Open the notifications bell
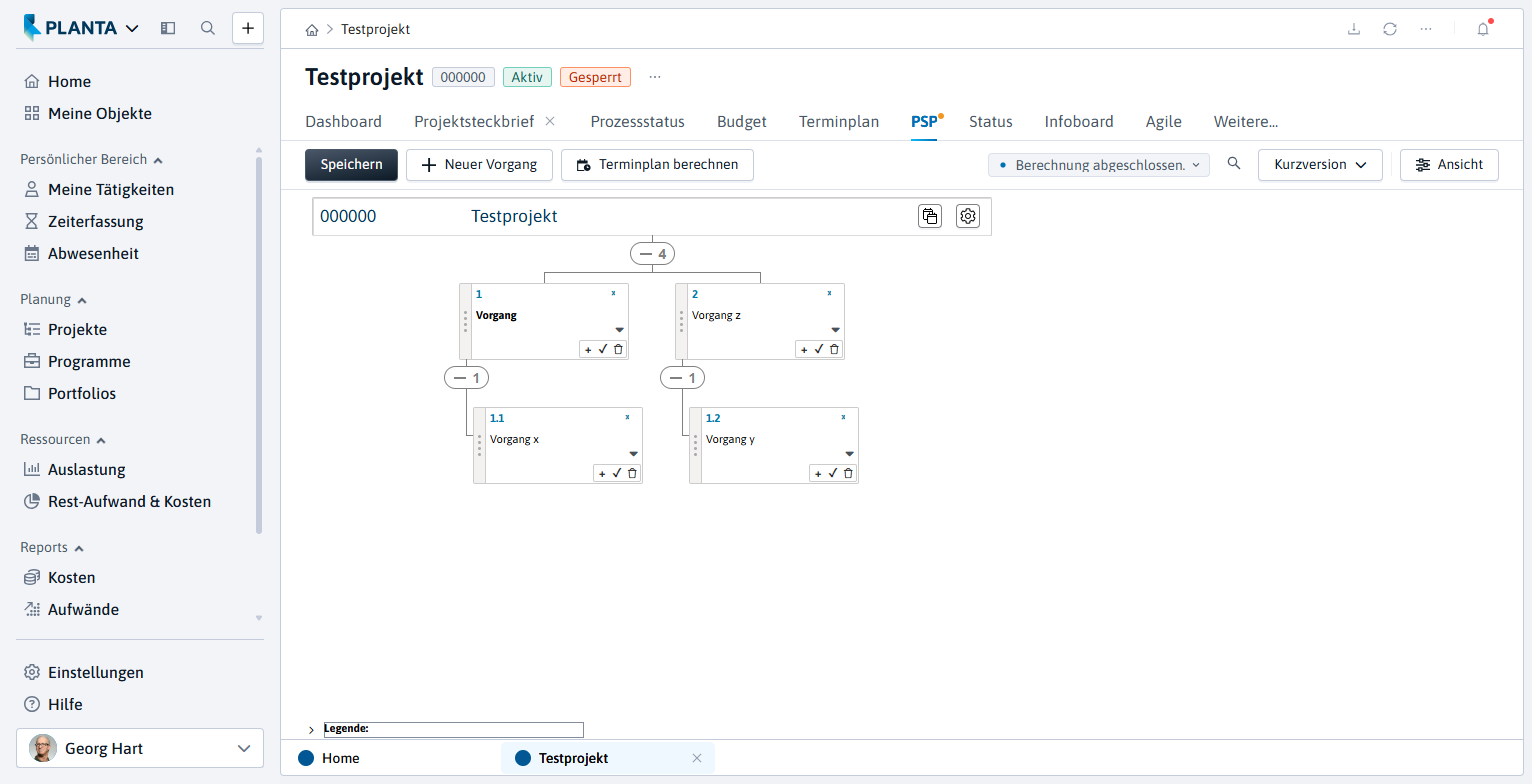1532x784 pixels. pyautogui.click(x=1483, y=29)
